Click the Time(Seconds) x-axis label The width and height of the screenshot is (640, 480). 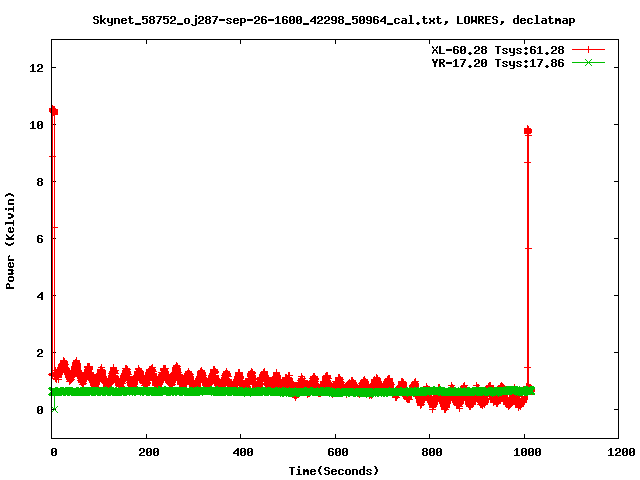click(x=333, y=471)
